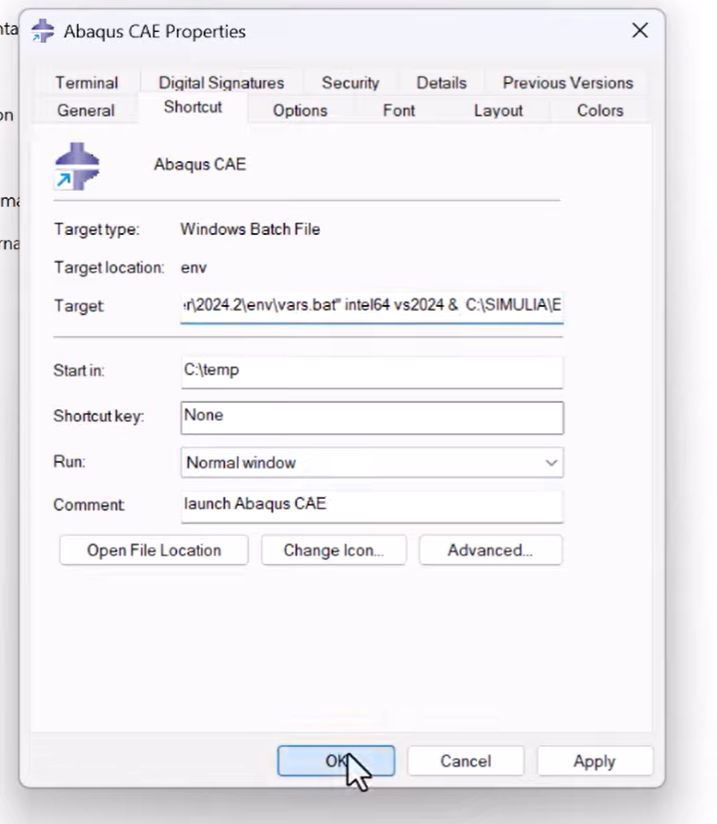Screen dimensions: 717x824
Task: Click the large Abaqus CAE shortcut icon
Action: (x=77, y=166)
